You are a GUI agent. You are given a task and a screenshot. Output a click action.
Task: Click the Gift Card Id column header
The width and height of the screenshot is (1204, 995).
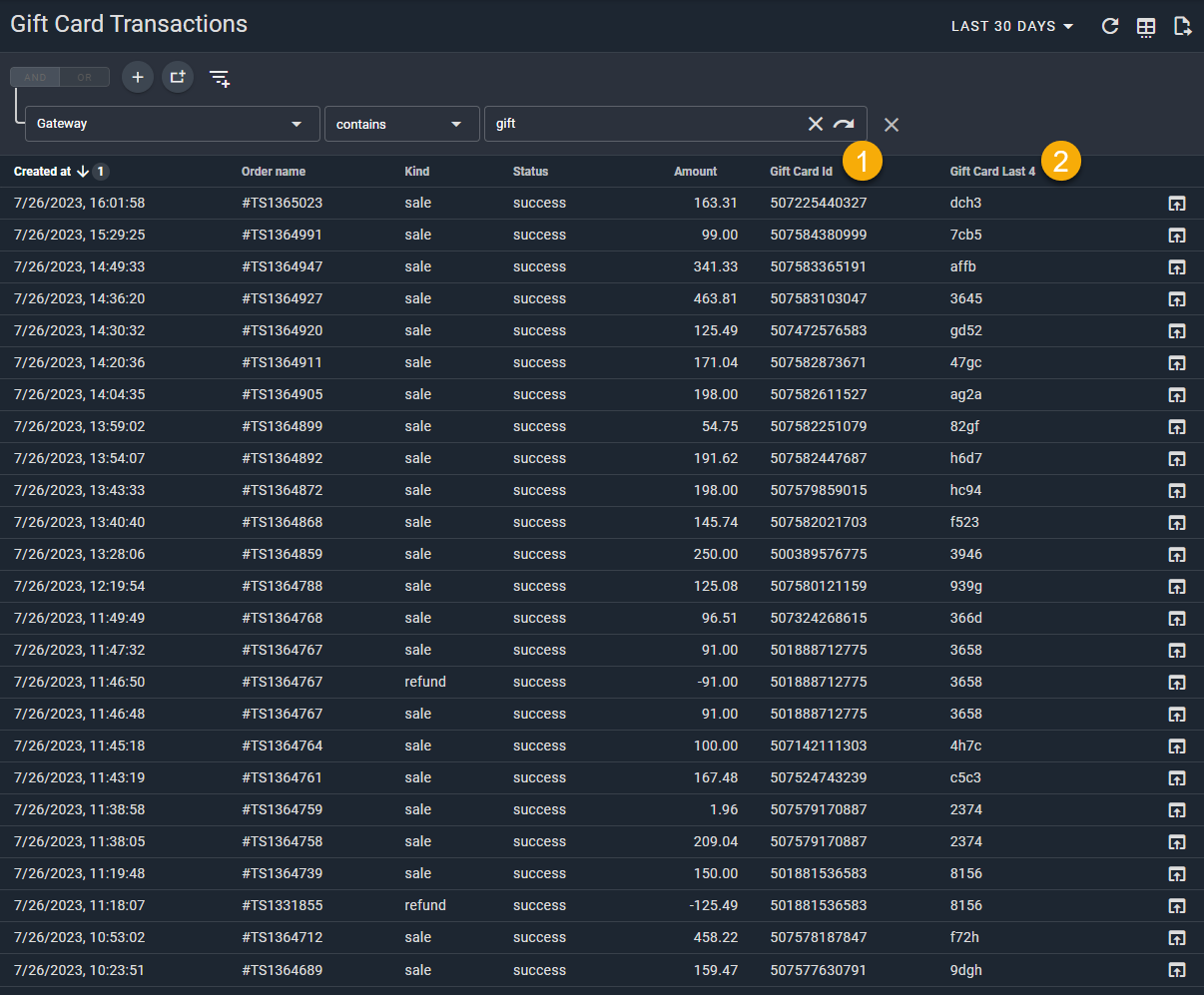801,172
